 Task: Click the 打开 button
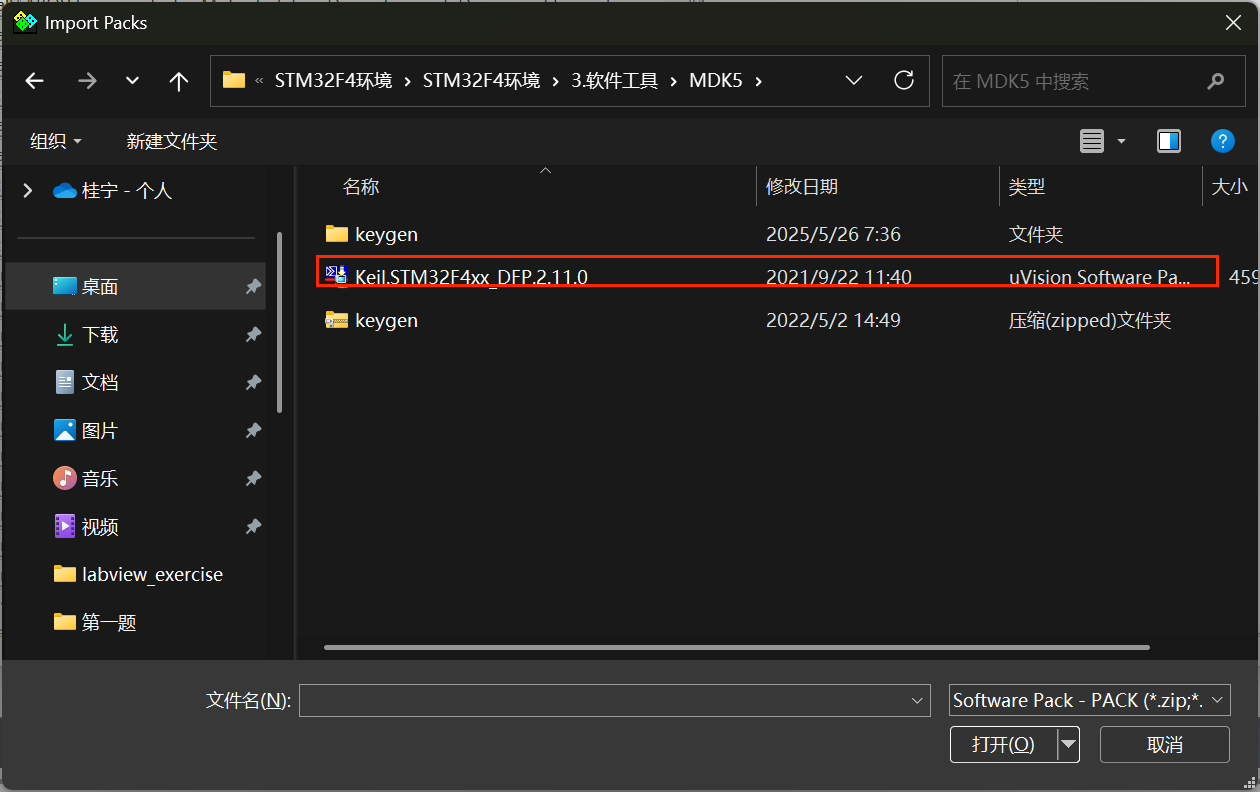point(1003,745)
